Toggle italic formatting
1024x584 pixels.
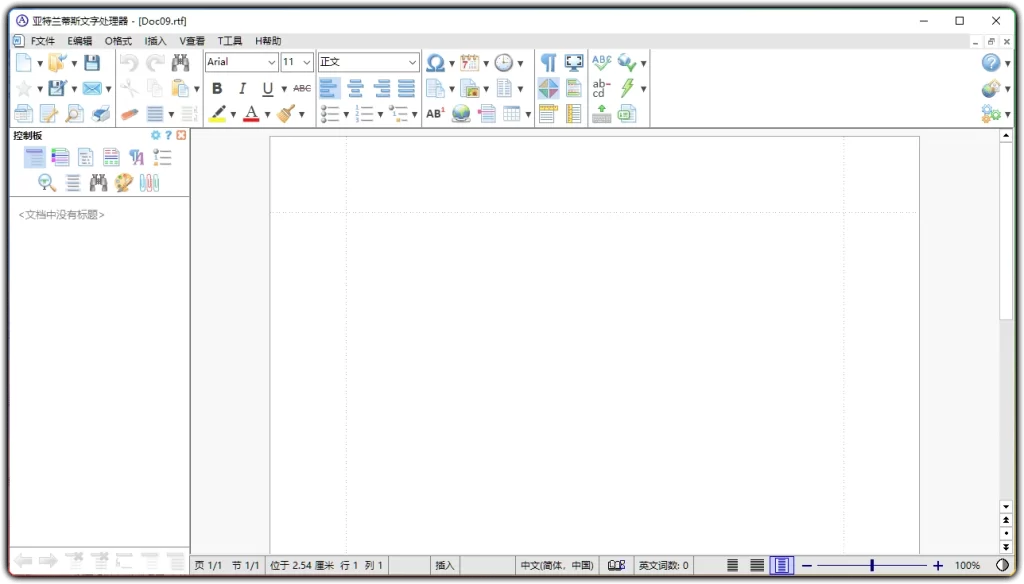242,88
